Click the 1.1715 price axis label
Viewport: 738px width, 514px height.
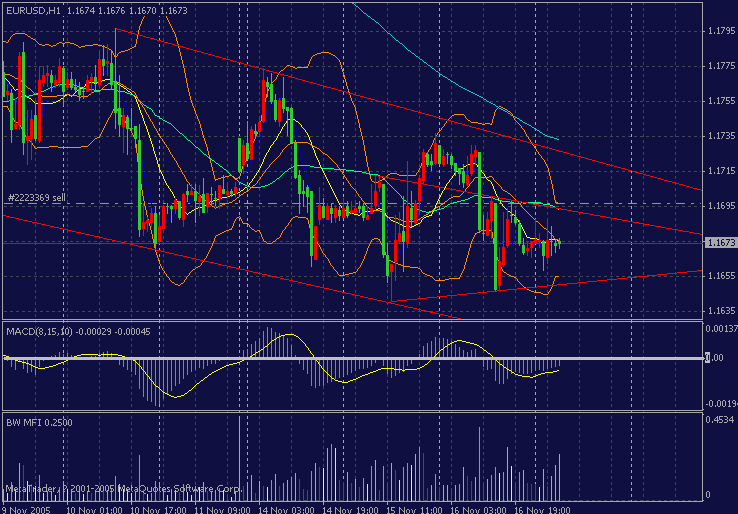point(722,171)
